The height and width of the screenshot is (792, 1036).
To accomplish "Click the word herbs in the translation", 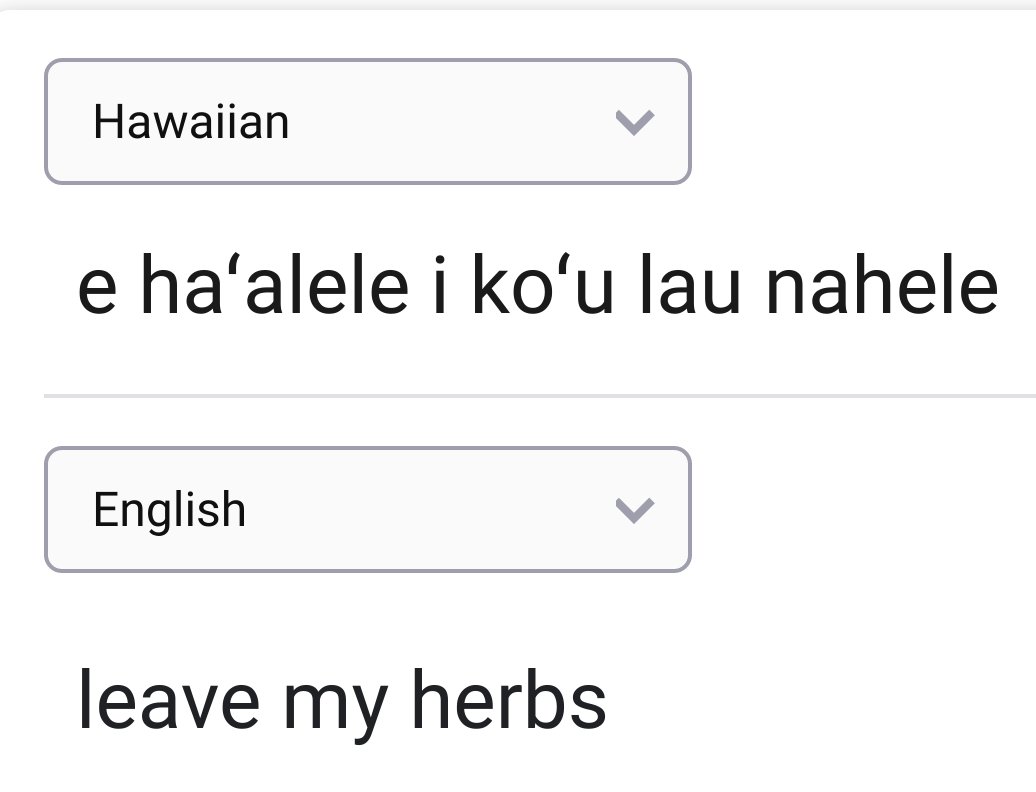I will pos(509,699).
